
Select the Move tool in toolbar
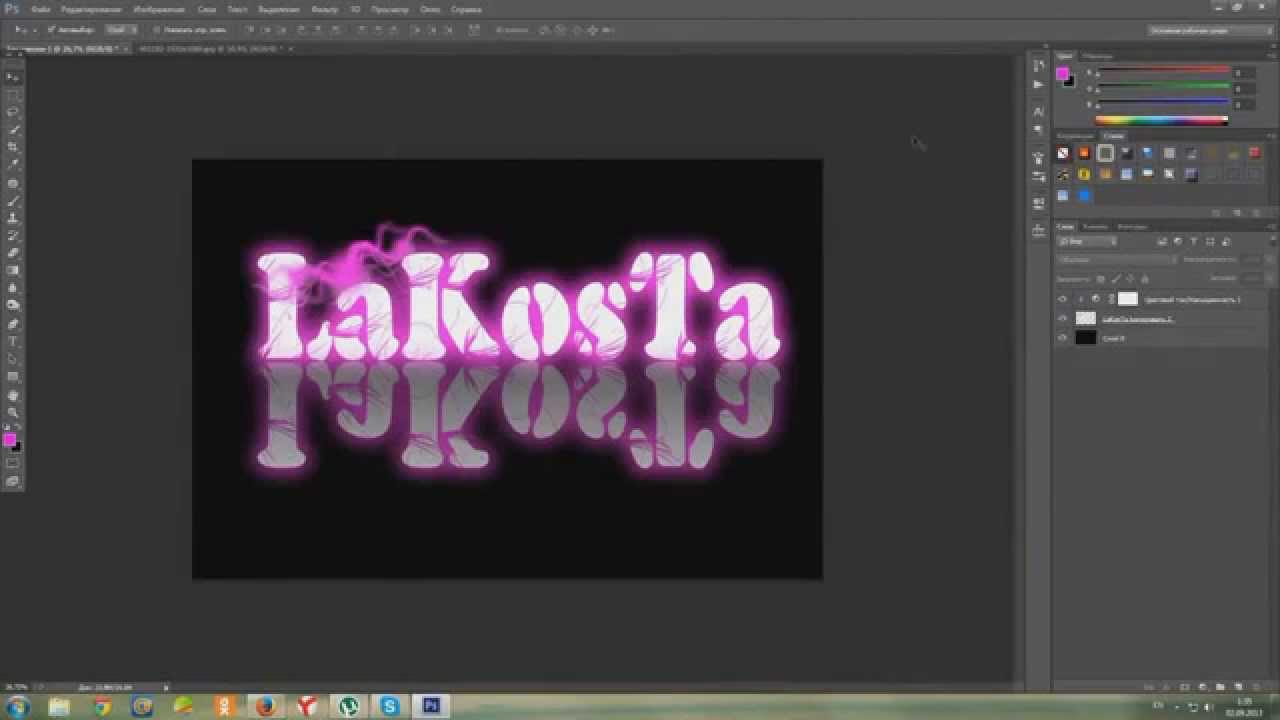click(13, 77)
